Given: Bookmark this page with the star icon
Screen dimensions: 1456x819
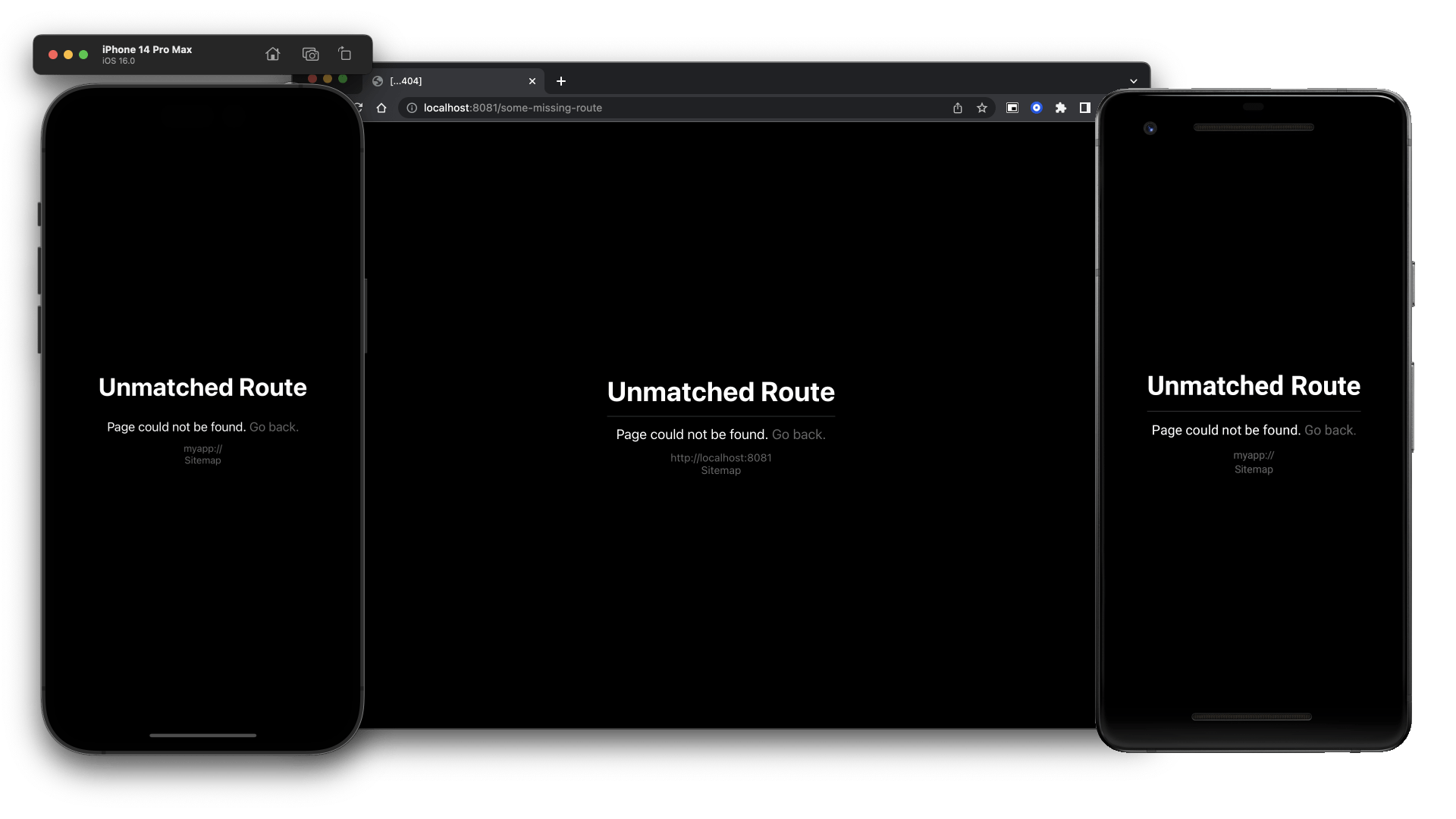Looking at the screenshot, I should [x=982, y=108].
